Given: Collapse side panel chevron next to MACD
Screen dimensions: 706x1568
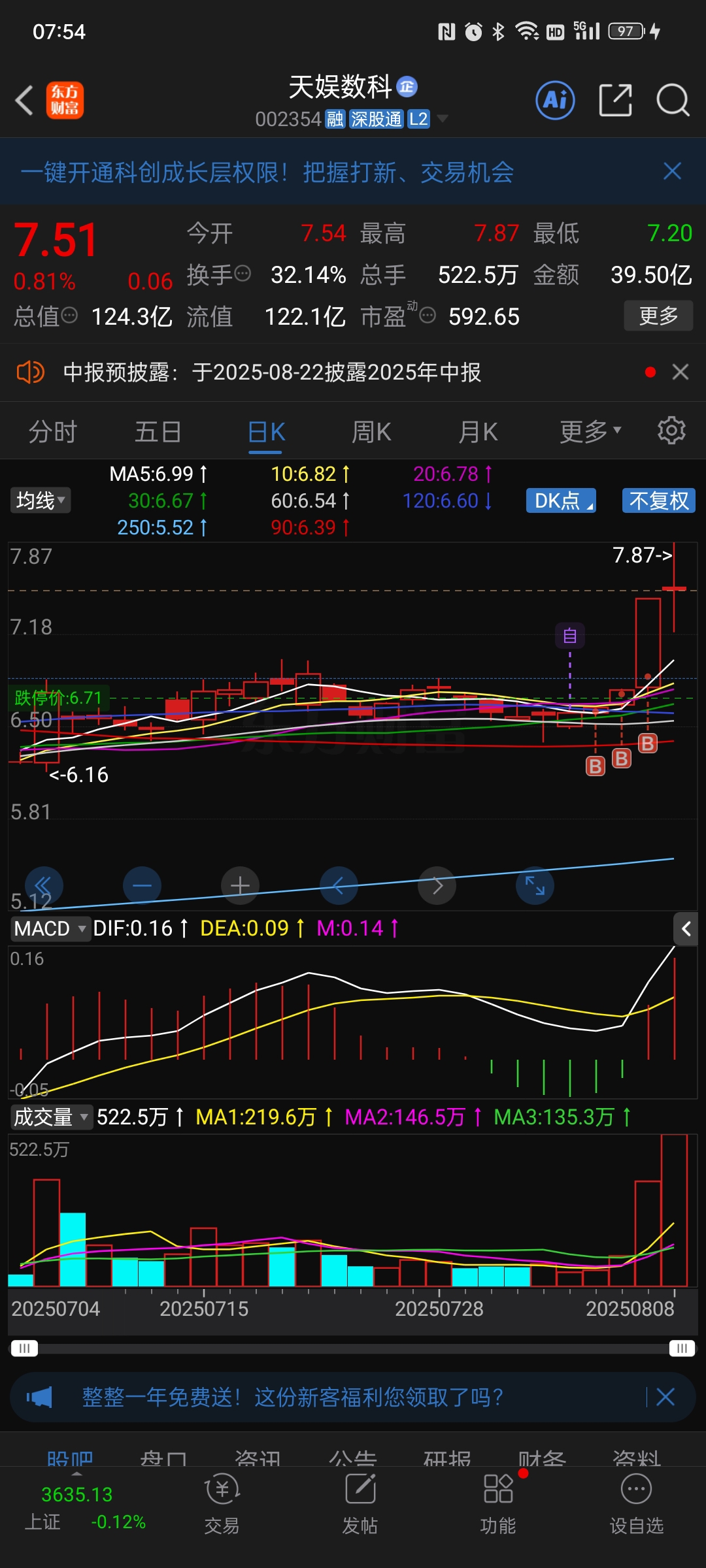Looking at the screenshot, I should pyautogui.click(x=686, y=928).
